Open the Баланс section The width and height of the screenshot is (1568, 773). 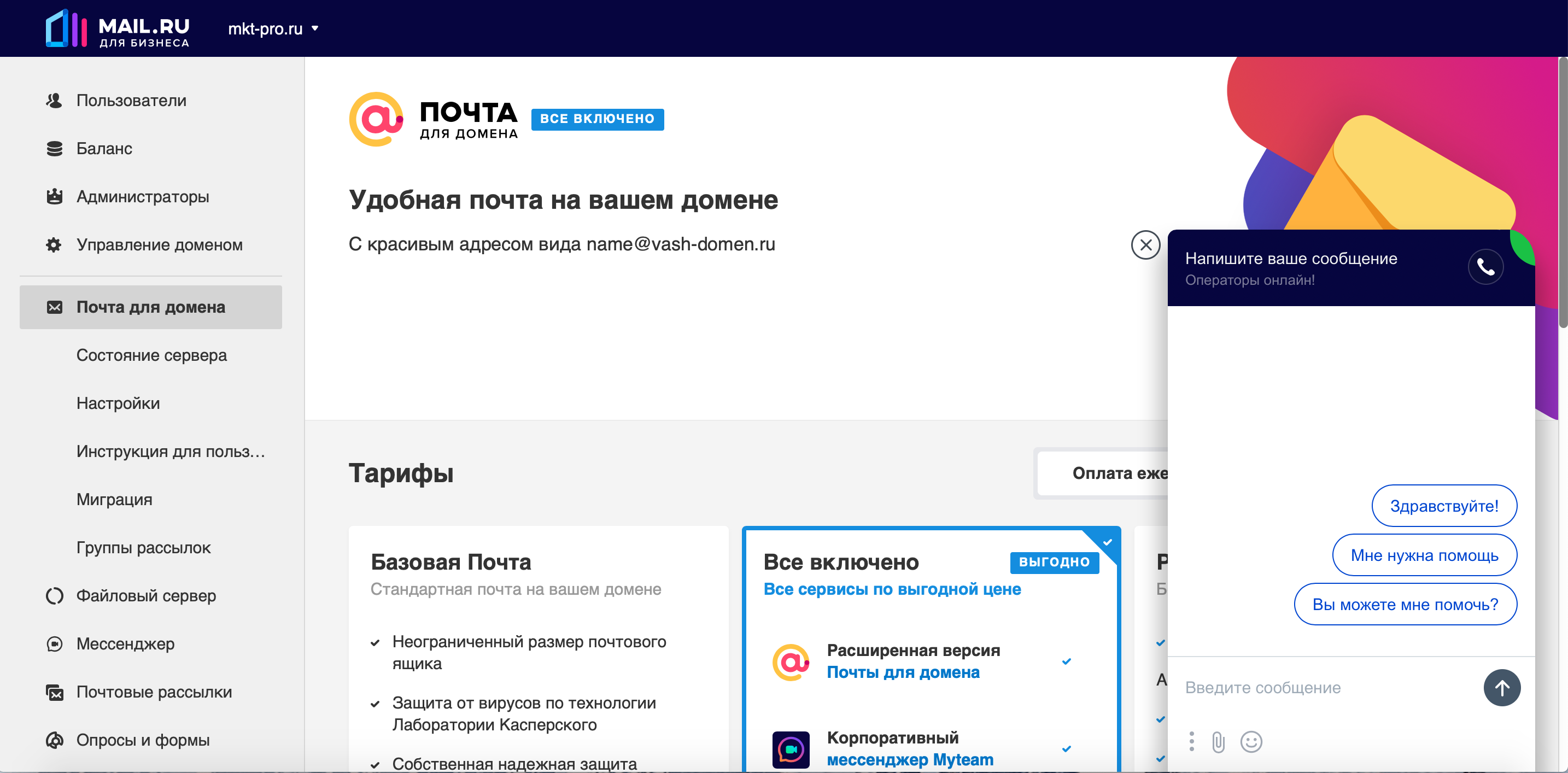pyautogui.click(x=104, y=149)
